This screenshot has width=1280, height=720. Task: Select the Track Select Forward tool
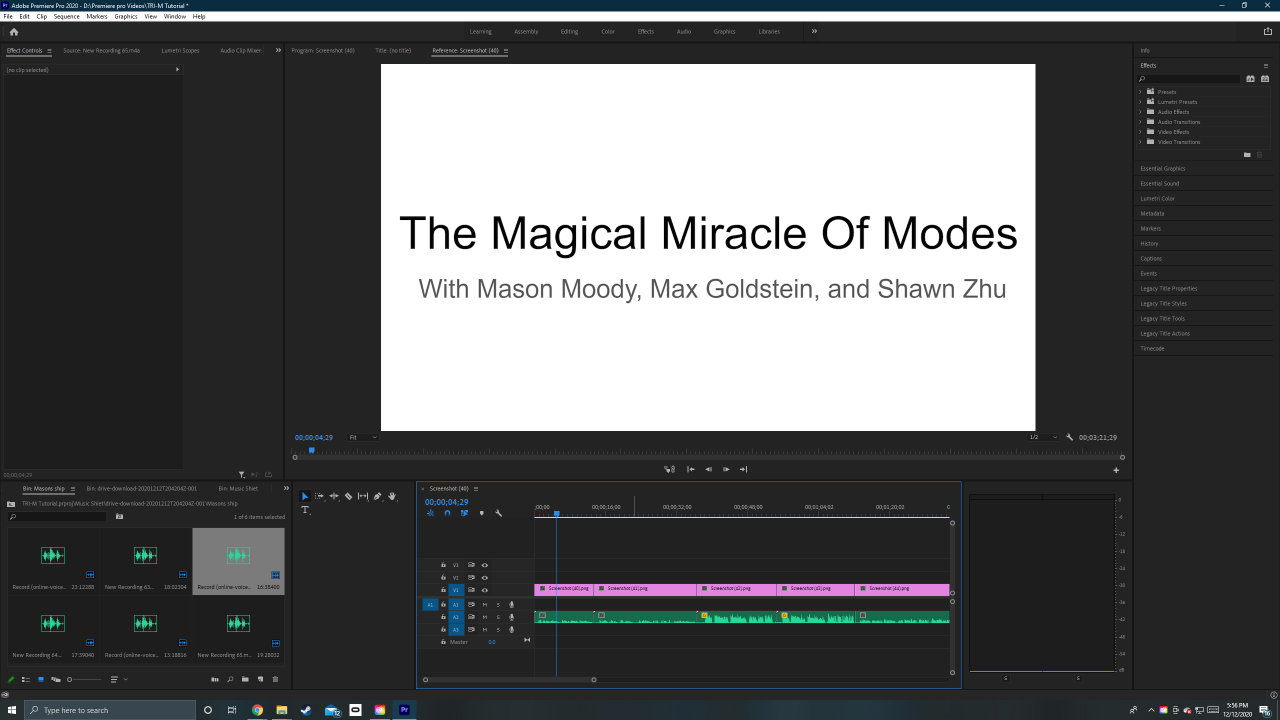(319, 496)
